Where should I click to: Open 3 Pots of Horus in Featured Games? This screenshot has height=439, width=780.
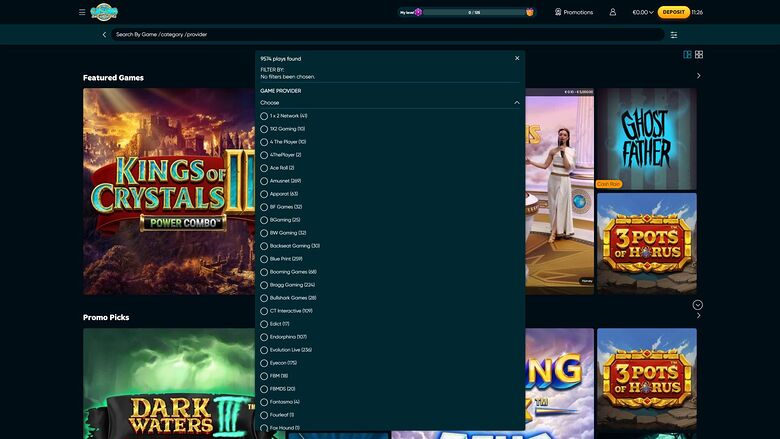[x=647, y=244]
